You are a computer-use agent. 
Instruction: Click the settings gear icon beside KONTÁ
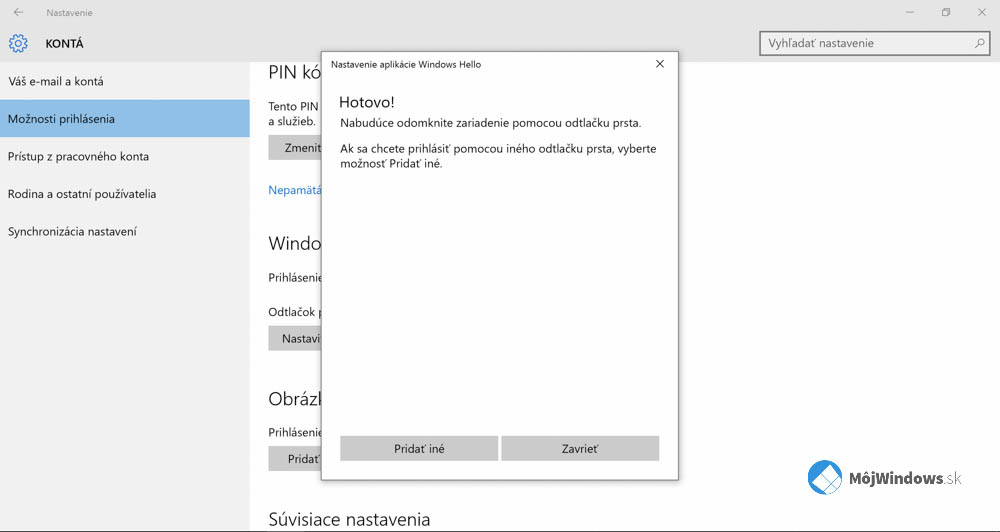(x=18, y=43)
